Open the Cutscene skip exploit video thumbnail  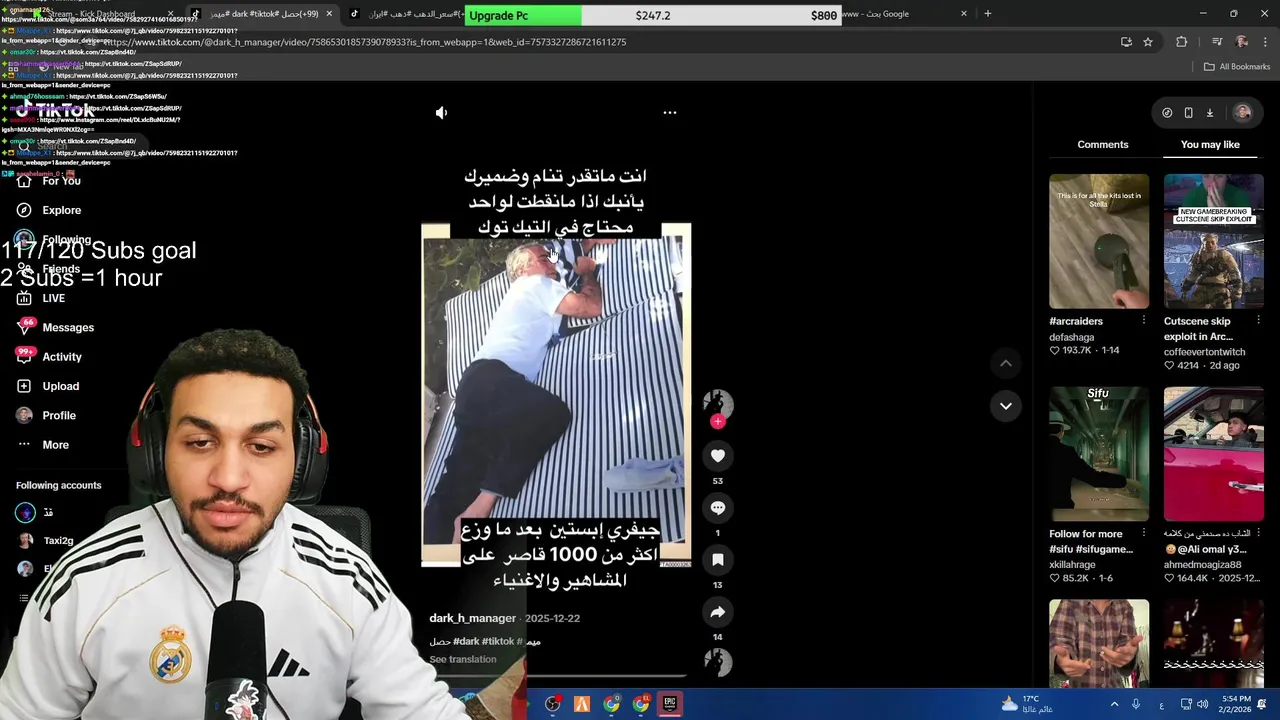pyautogui.click(x=1213, y=241)
